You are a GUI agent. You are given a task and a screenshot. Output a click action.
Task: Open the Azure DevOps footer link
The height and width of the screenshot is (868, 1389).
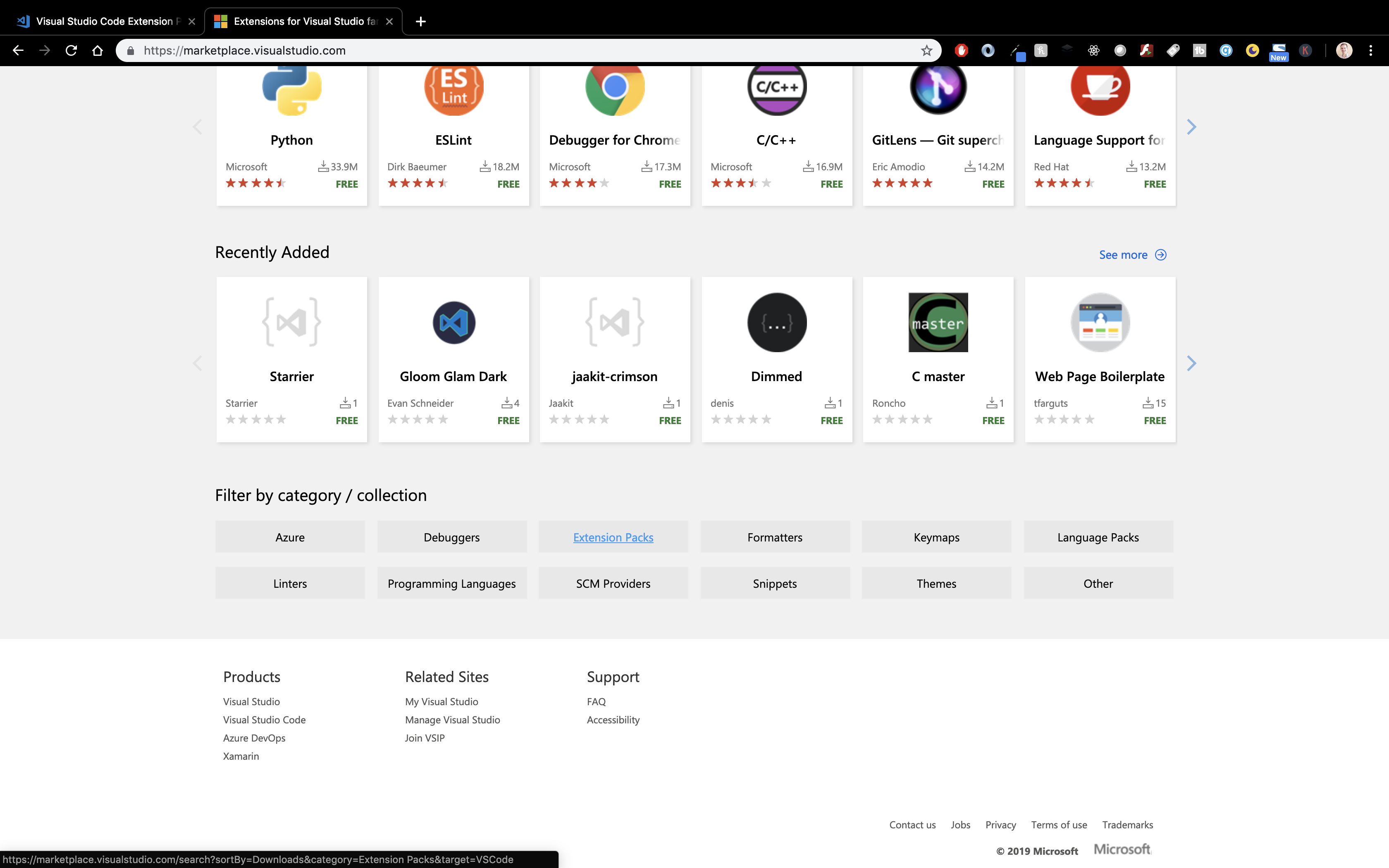click(x=254, y=738)
